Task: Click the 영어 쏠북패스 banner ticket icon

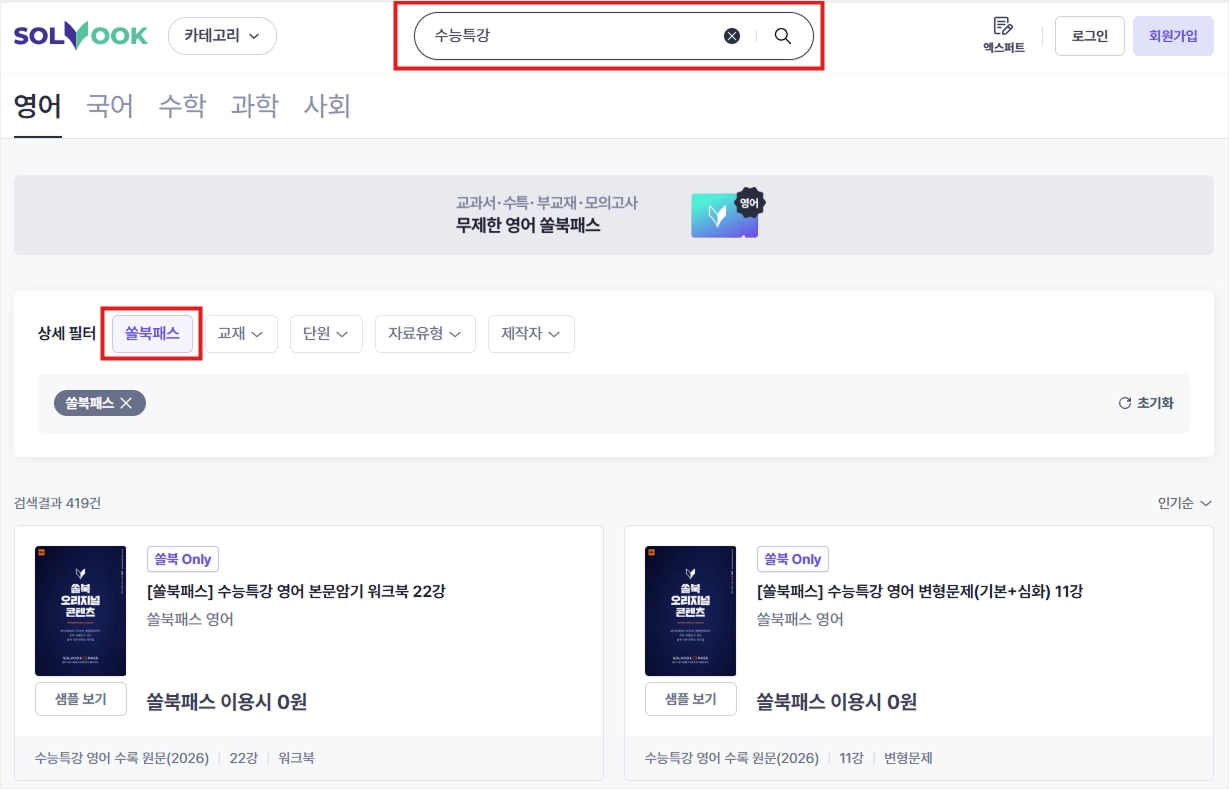Action: tap(728, 213)
